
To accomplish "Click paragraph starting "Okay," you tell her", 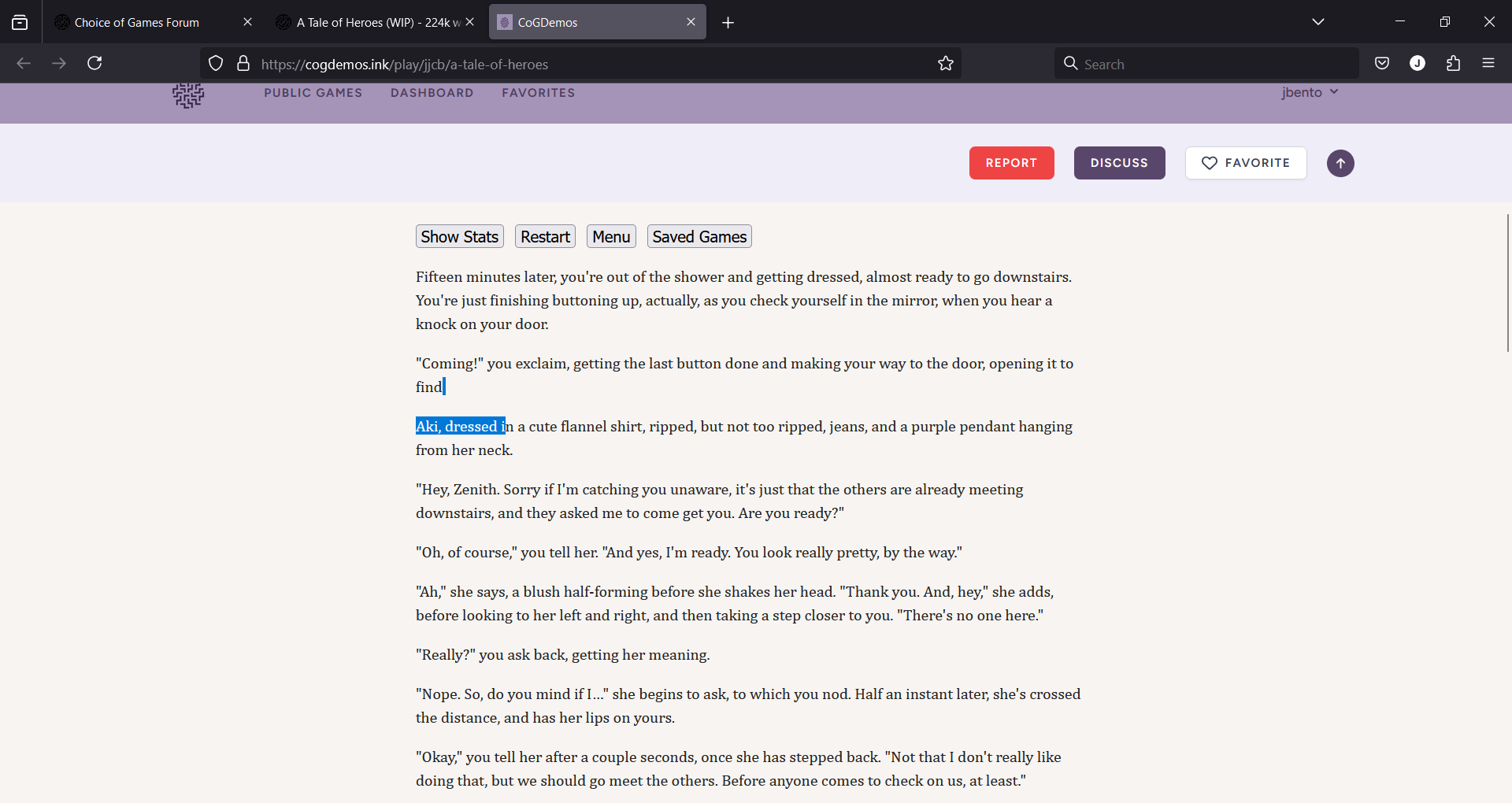I will coord(739,768).
